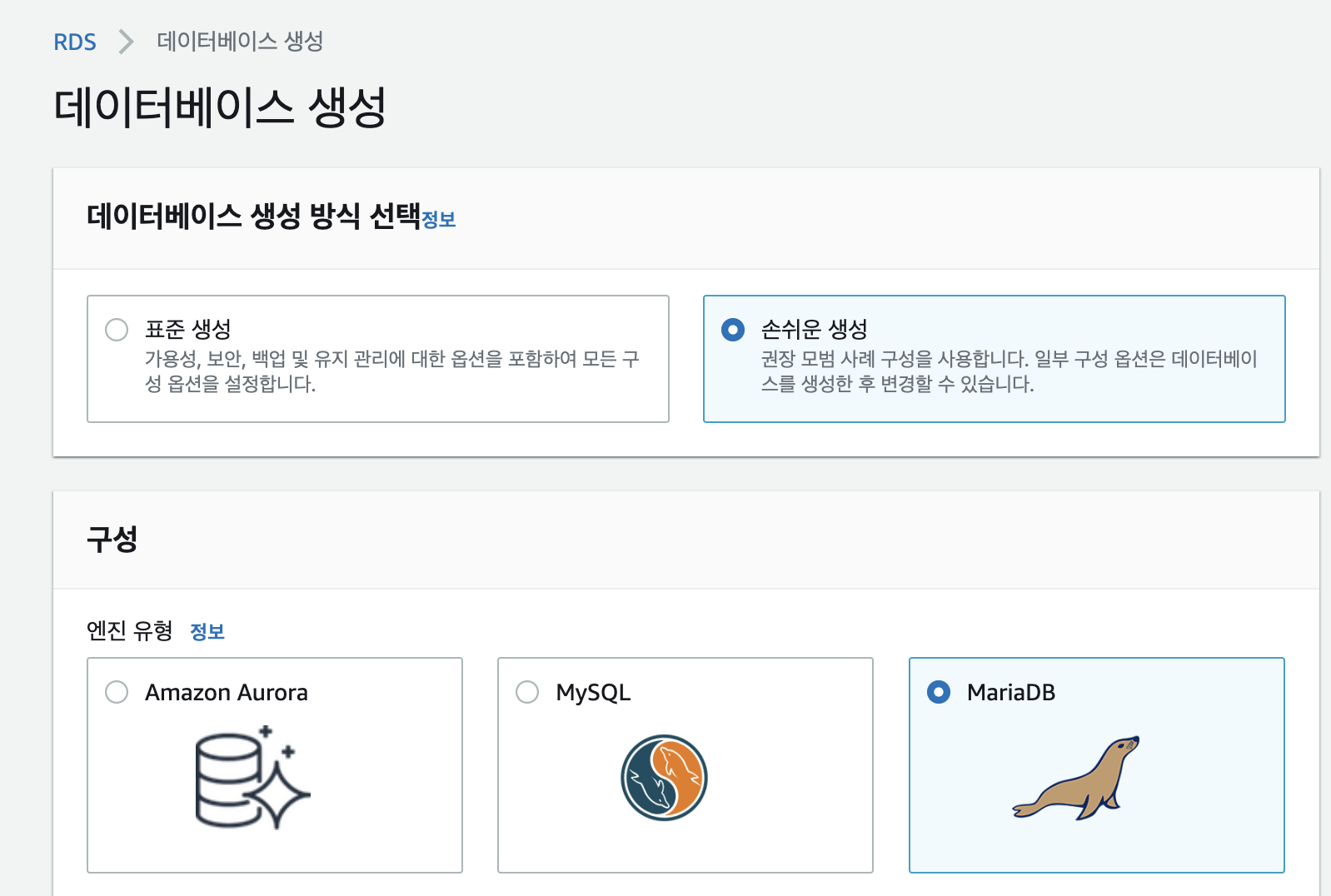Select the 표준 생성 radio button
Viewport: 1331px width, 896px height.
point(117,330)
